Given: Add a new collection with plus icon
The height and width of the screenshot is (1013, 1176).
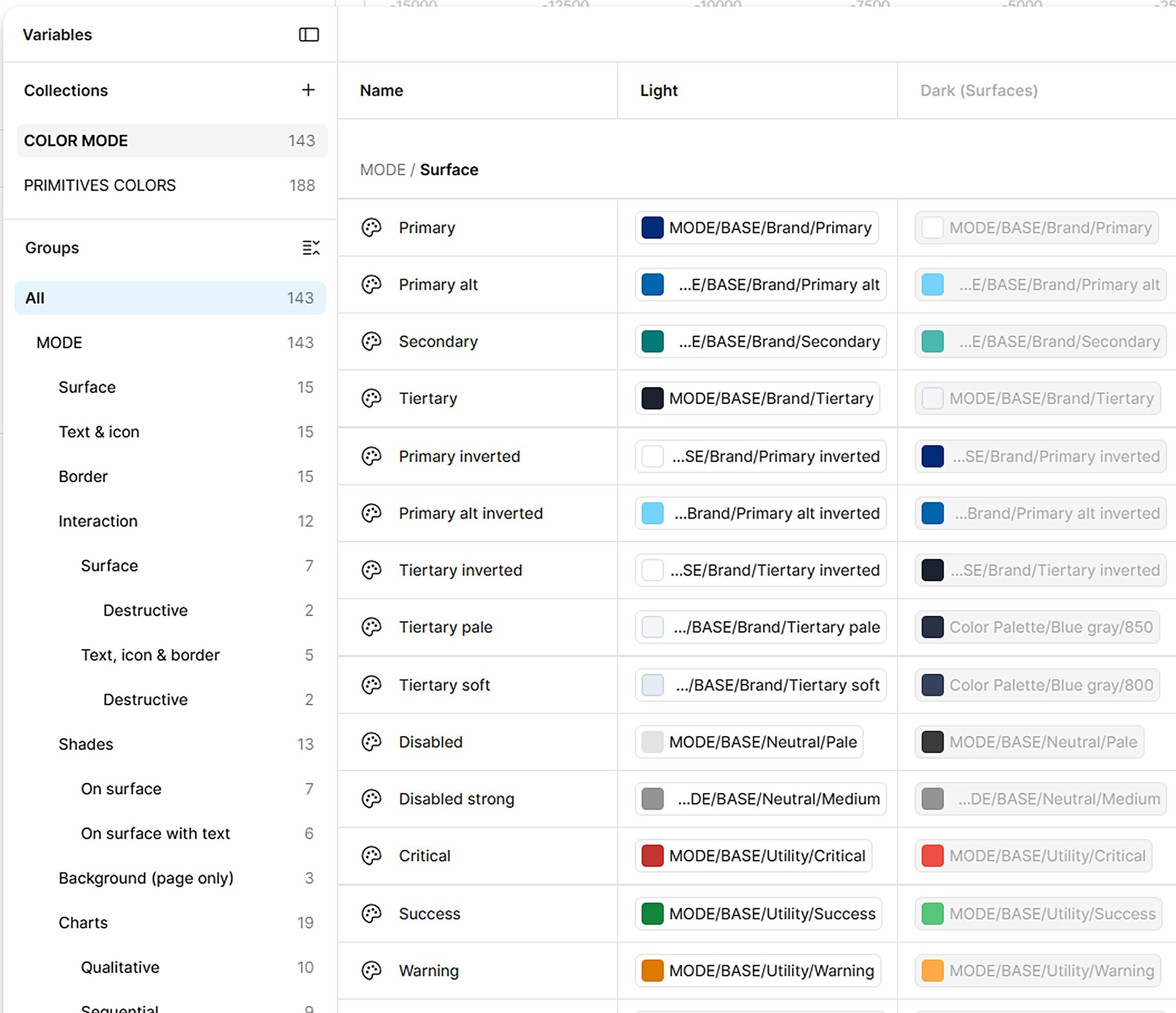Looking at the screenshot, I should [308, 90].
